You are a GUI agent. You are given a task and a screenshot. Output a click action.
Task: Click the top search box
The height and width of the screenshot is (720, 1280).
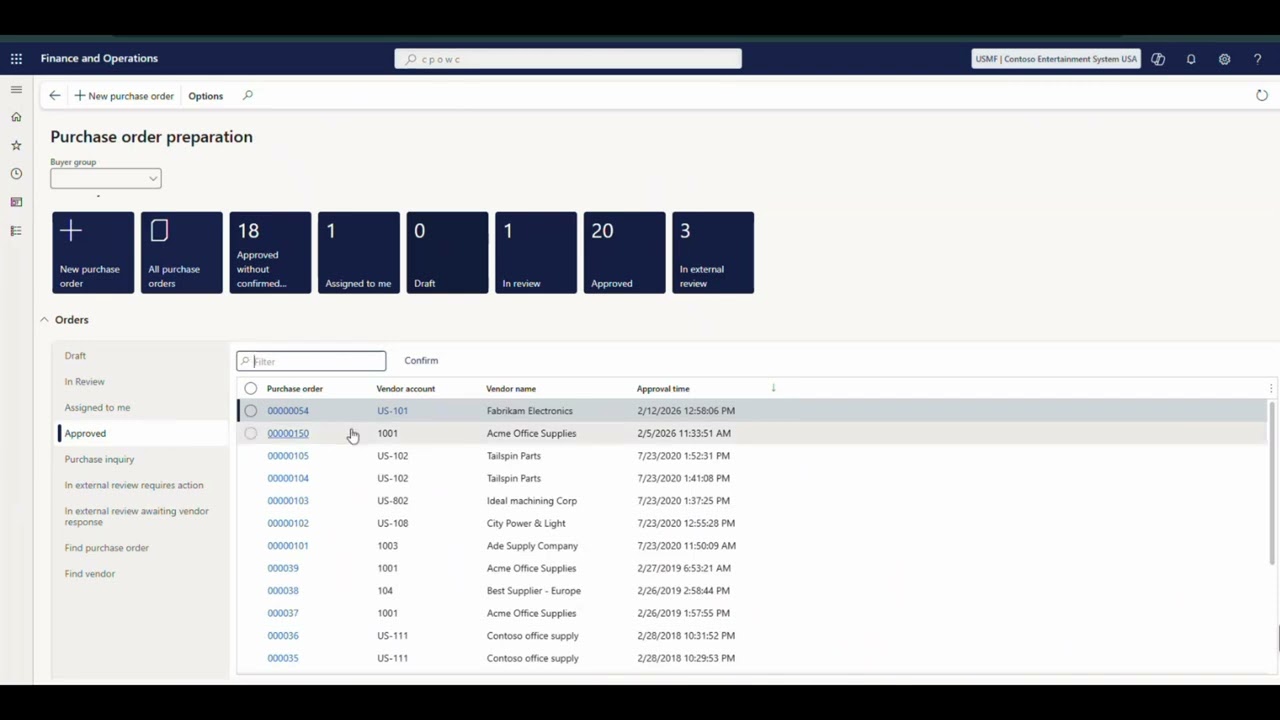pos(568,59)
